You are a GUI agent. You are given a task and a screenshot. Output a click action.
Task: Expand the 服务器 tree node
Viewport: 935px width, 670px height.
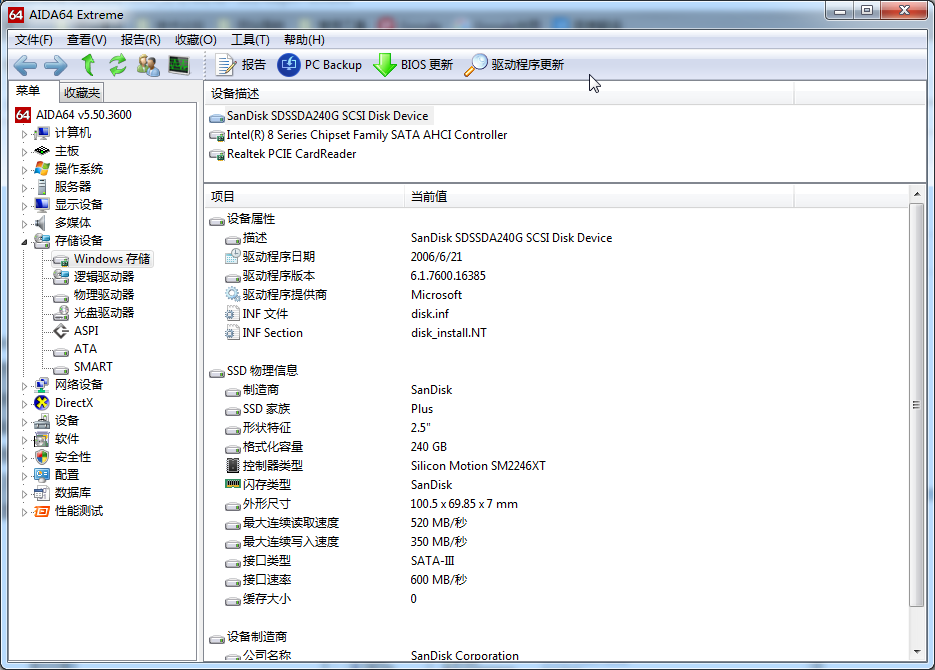tap(24, 188)
